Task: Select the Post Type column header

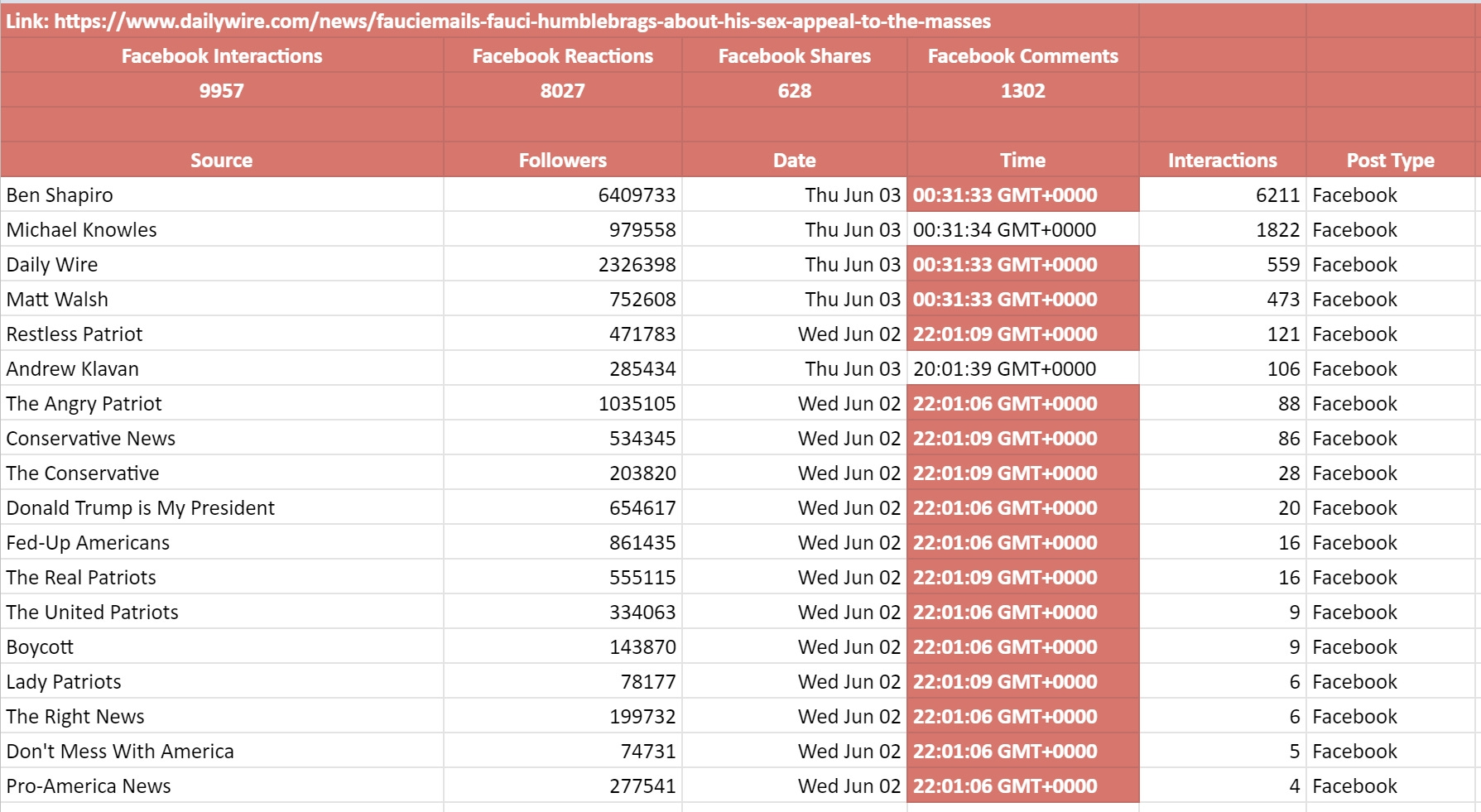Action: coord(1391,160)
